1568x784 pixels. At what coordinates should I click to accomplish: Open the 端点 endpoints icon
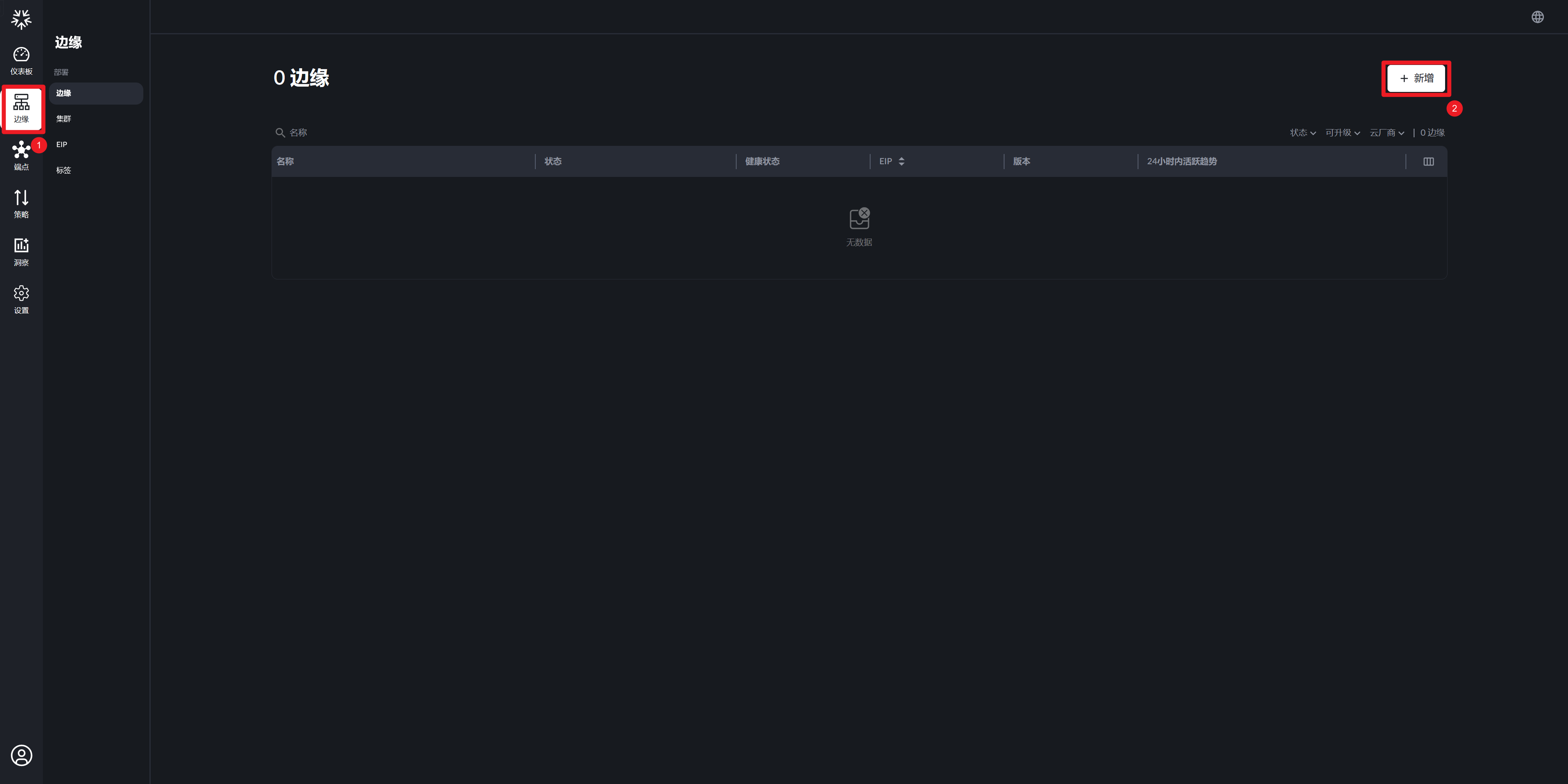coord(21,156)
